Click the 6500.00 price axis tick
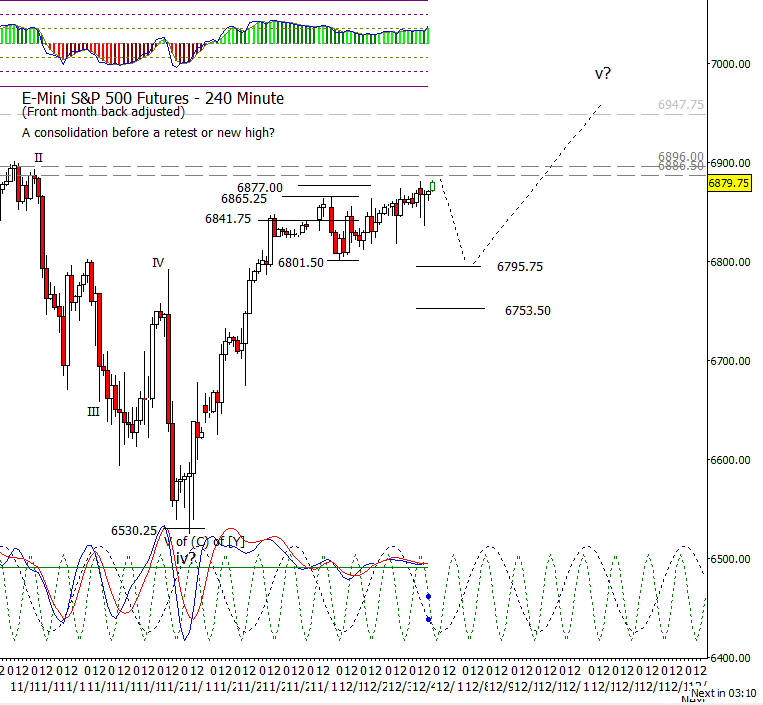Image resolution: width=763 pixels, height=705 pixels. click(730, 559)
